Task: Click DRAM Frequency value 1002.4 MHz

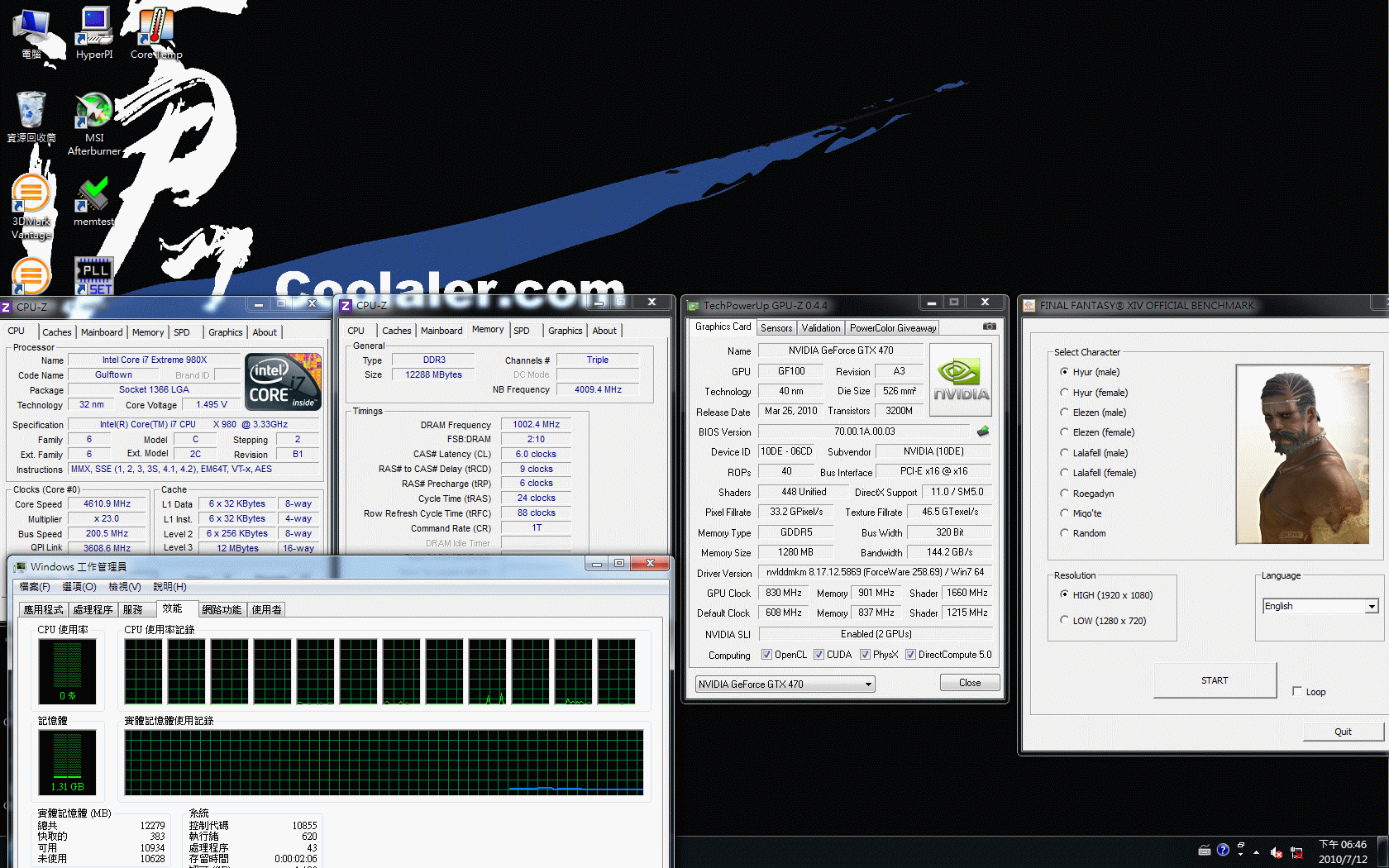Action: tap(536, 425)
